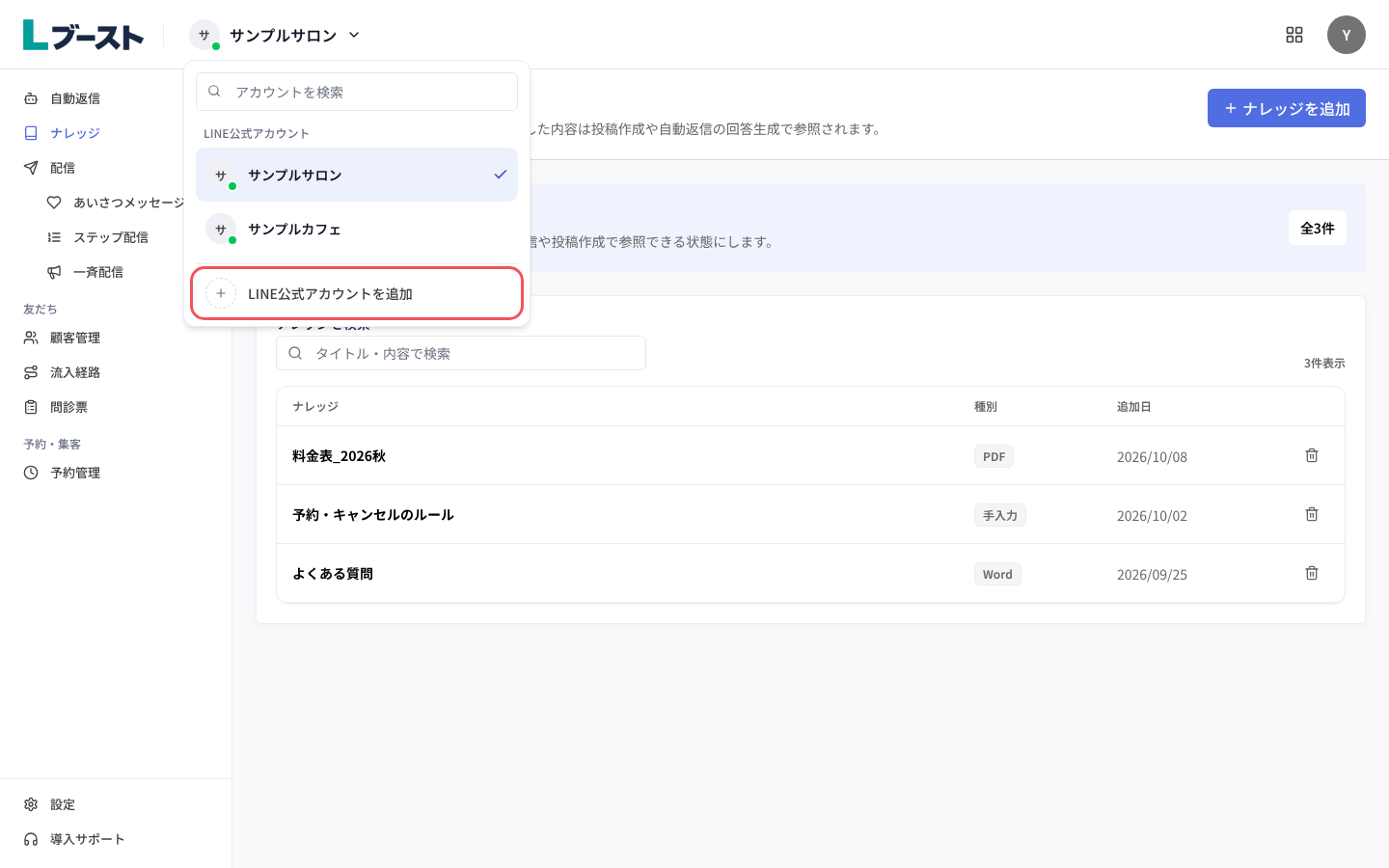
Task: Open あいさつメッセージ in the sidebar
Action: point(116,203)
